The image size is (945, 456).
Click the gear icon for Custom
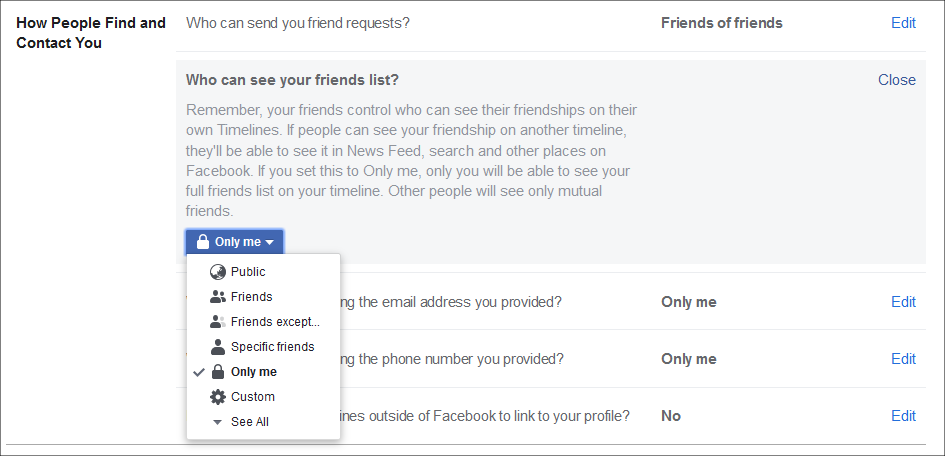click(218, 397)
